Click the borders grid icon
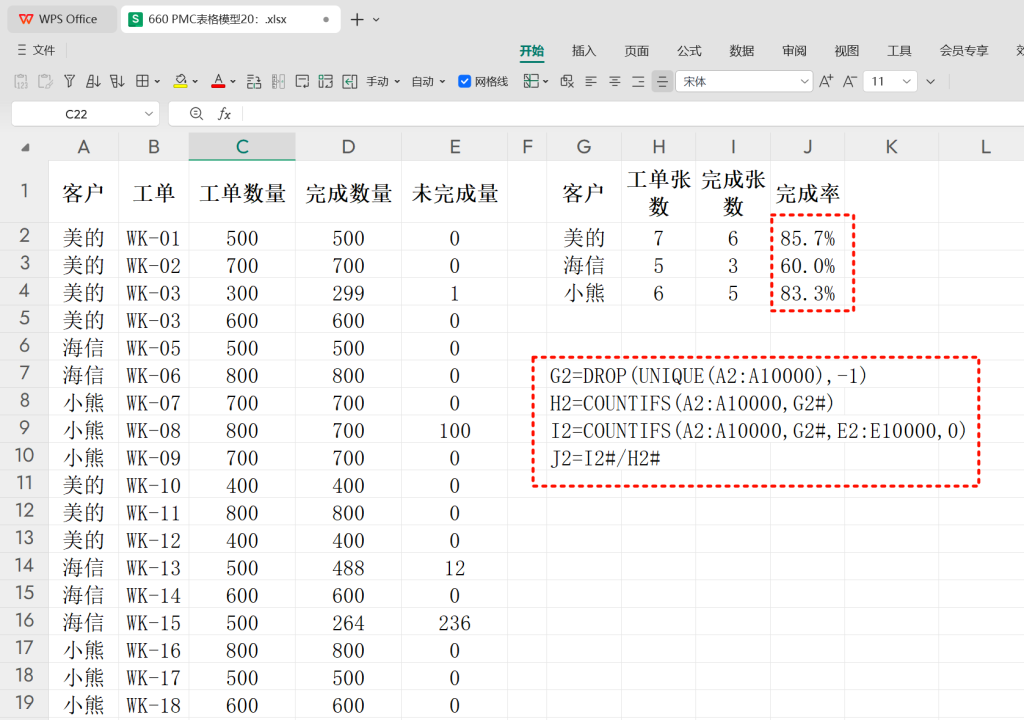 pyautogui.click(x=142, y=82)
